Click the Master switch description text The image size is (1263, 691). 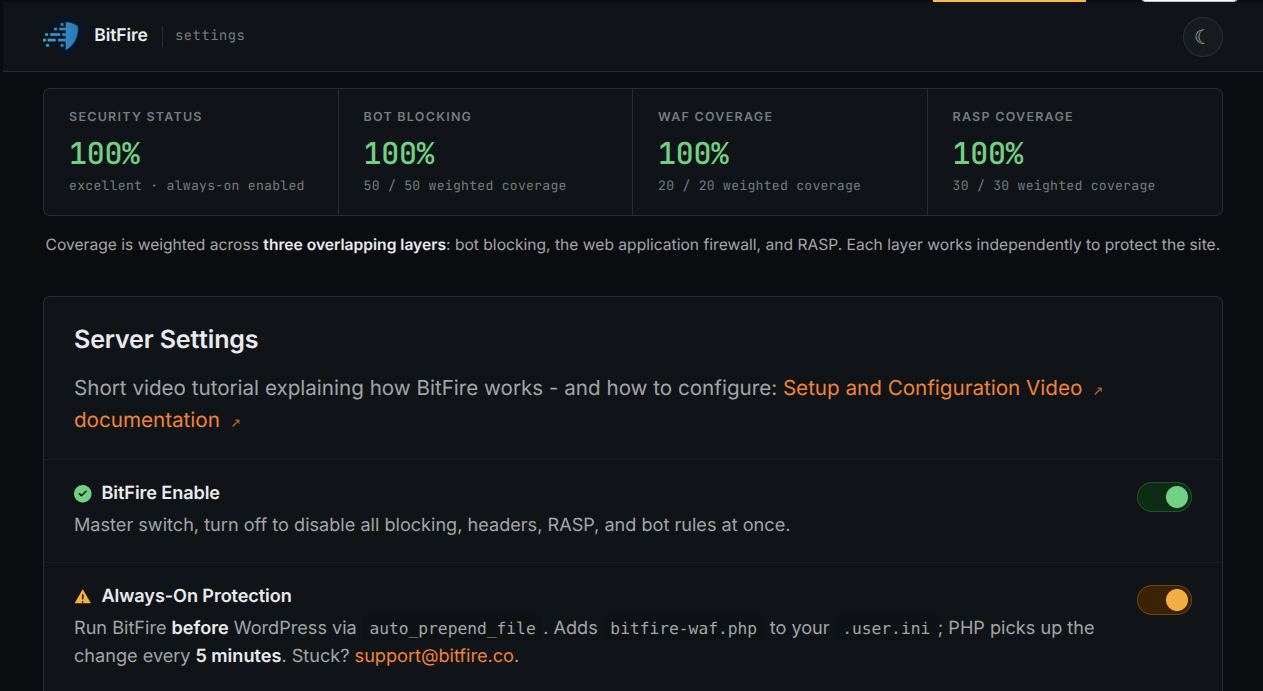(x=432, y=525)
